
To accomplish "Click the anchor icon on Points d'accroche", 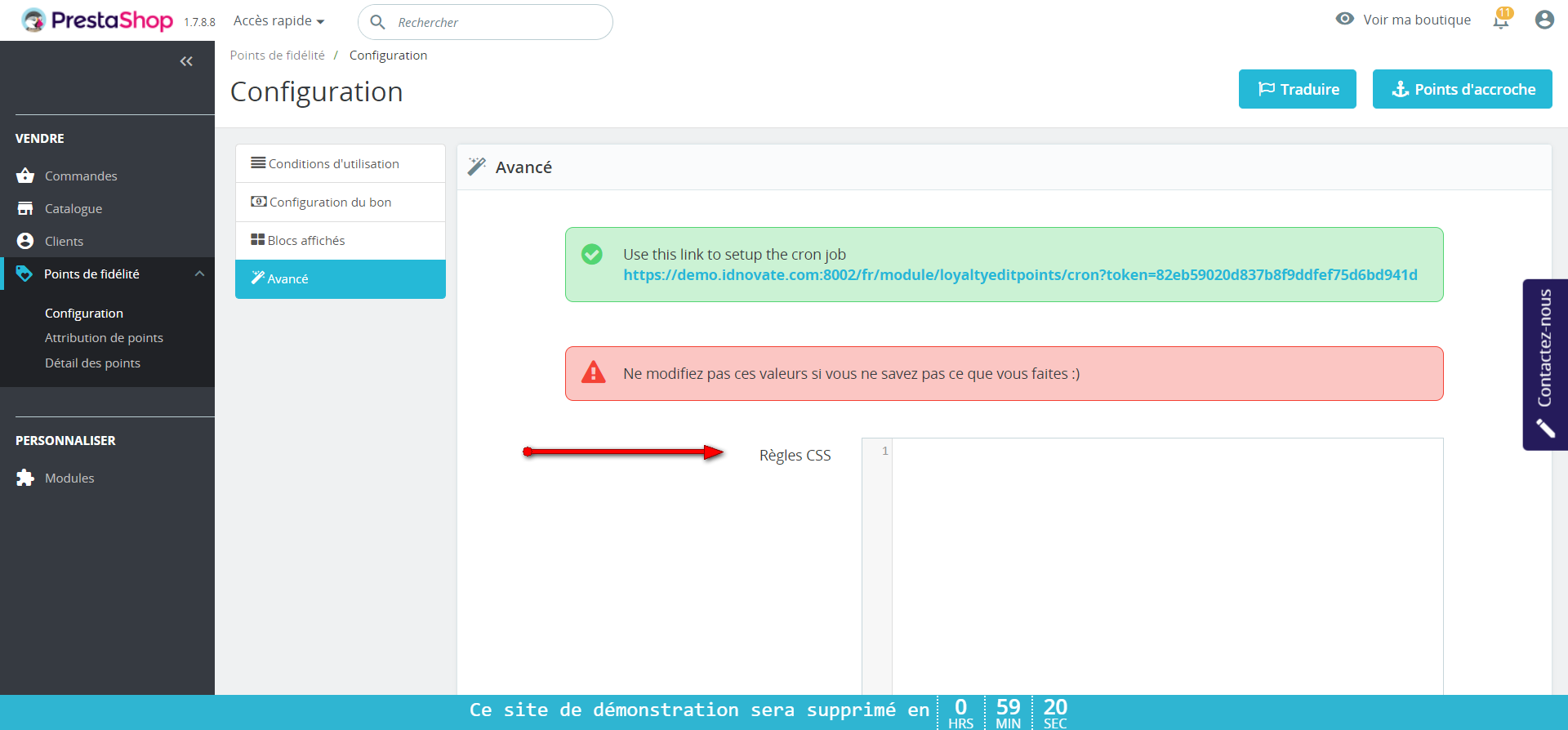I will pyautogui.click(x=1401, y=89).
